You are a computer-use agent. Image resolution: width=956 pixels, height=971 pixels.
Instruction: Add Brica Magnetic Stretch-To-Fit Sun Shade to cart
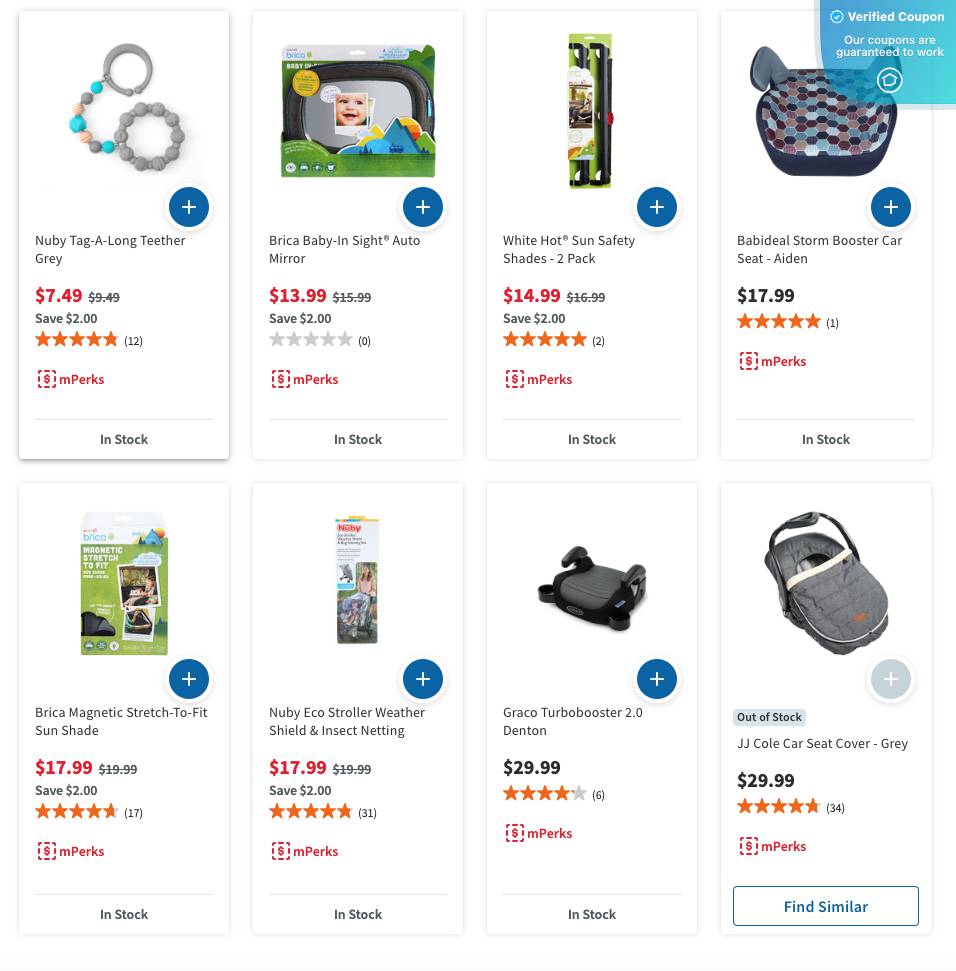tap(189, 679)
